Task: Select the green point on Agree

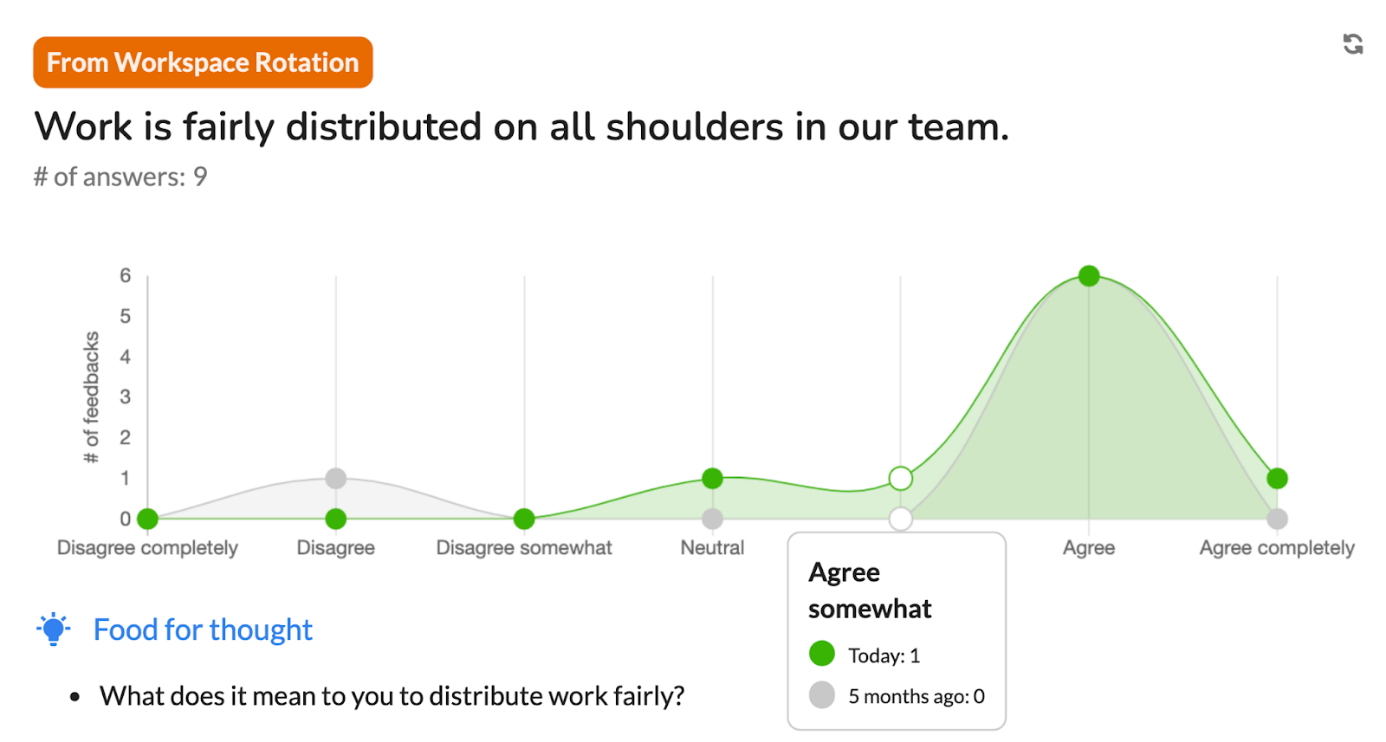Action: (x=1089, y=276)
